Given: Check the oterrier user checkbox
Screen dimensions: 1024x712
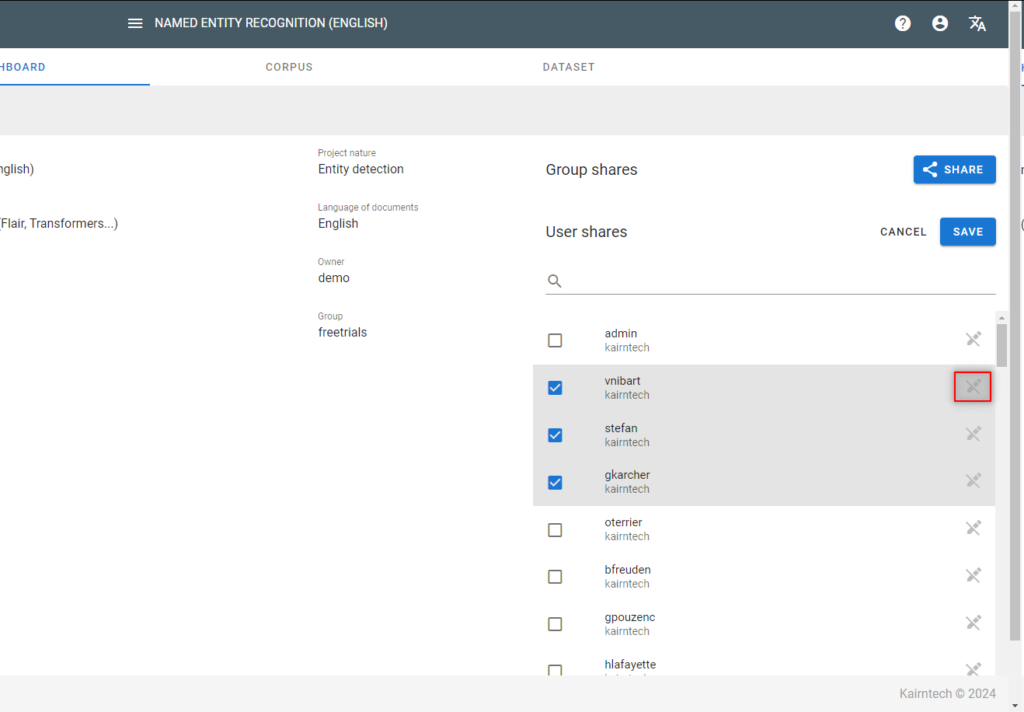Looking at the screenshot, I should click(555, 530).
